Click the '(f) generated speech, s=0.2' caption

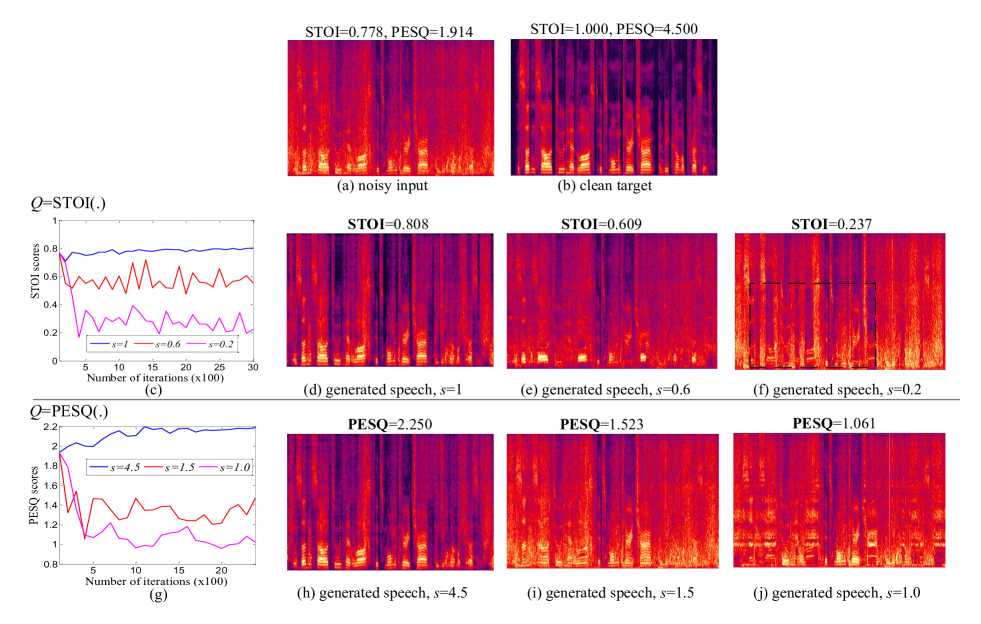pyautogui.click(x=837, y=390)
